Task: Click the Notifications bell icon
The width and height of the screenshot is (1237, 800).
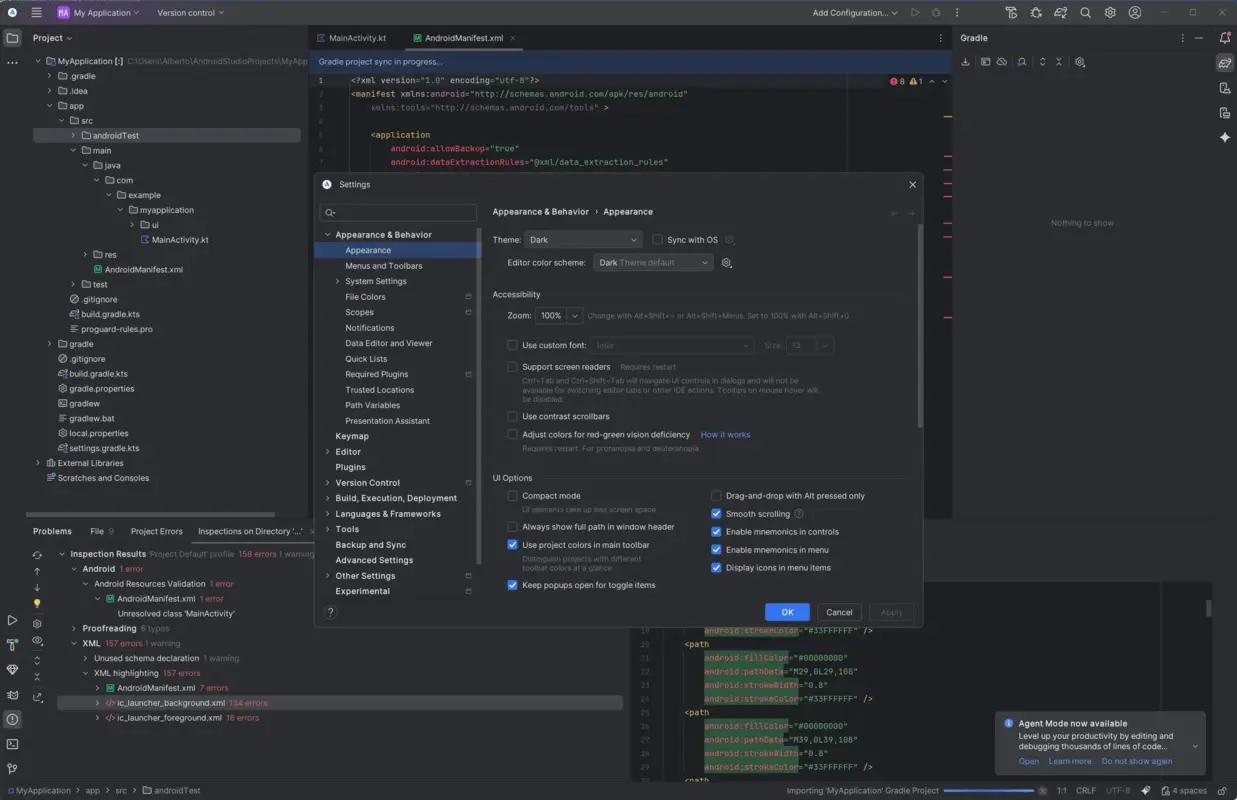Action: pyautogui.click(x=1225, y=38)
